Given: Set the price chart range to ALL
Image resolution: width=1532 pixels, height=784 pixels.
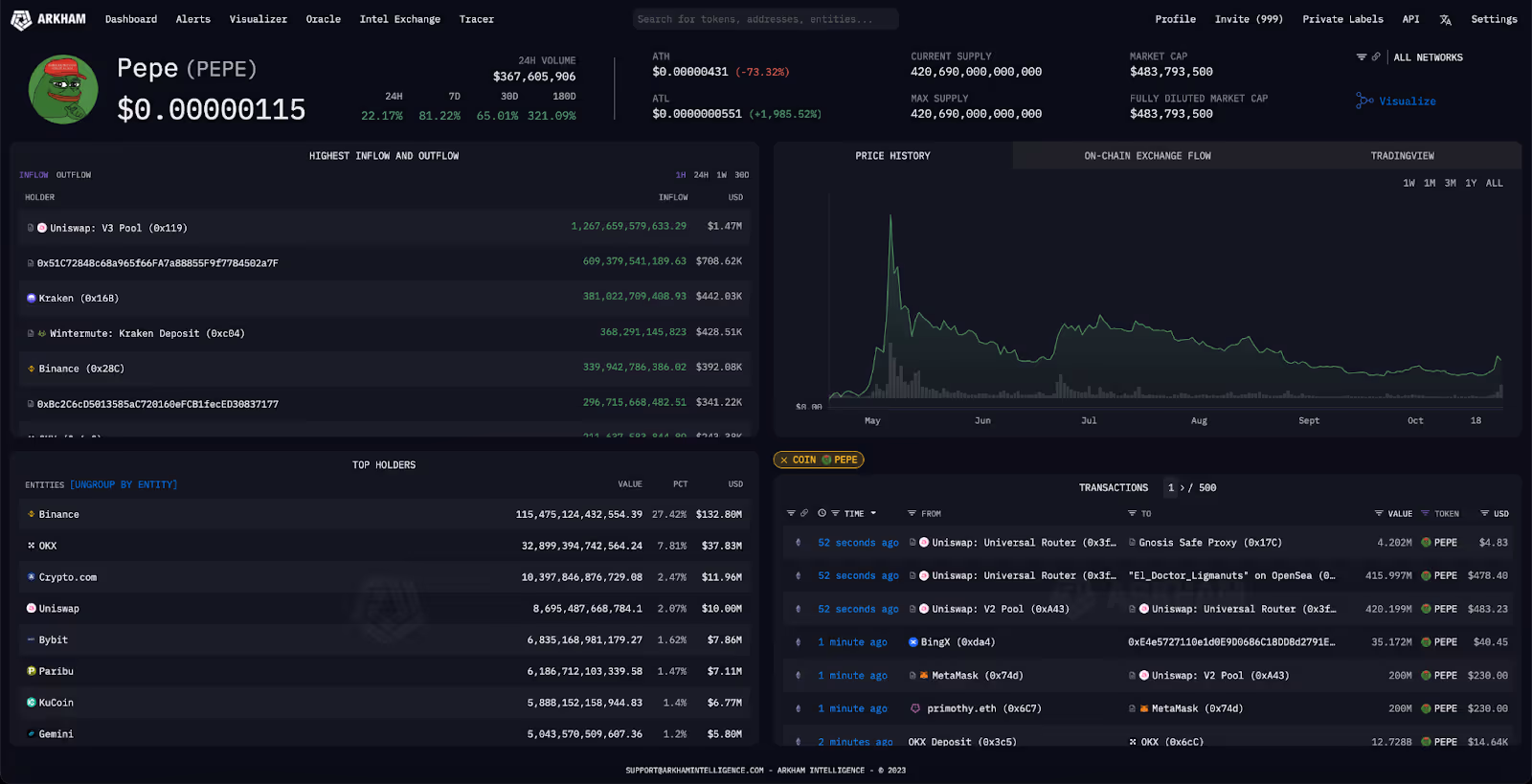Looking at the screenshot, I should (1495, 183).
